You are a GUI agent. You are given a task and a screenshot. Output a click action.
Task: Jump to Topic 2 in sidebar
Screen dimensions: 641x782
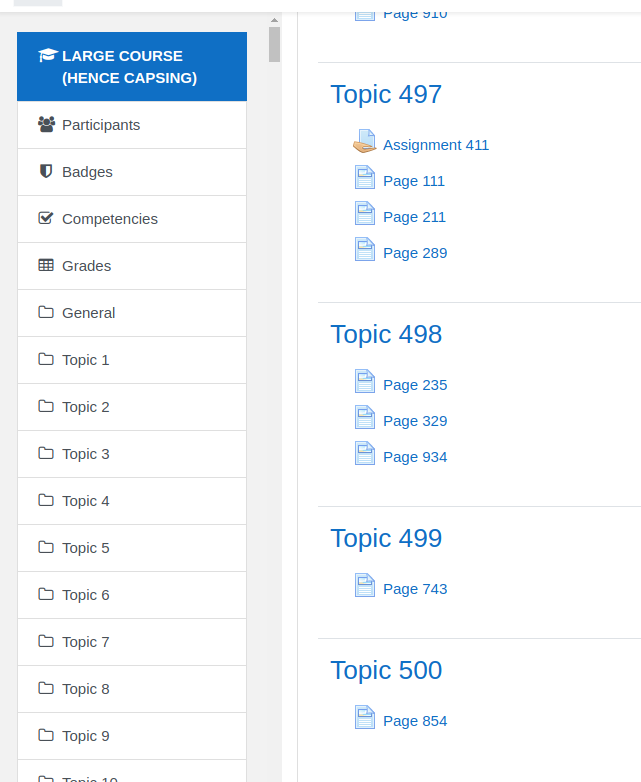point(132,406)
